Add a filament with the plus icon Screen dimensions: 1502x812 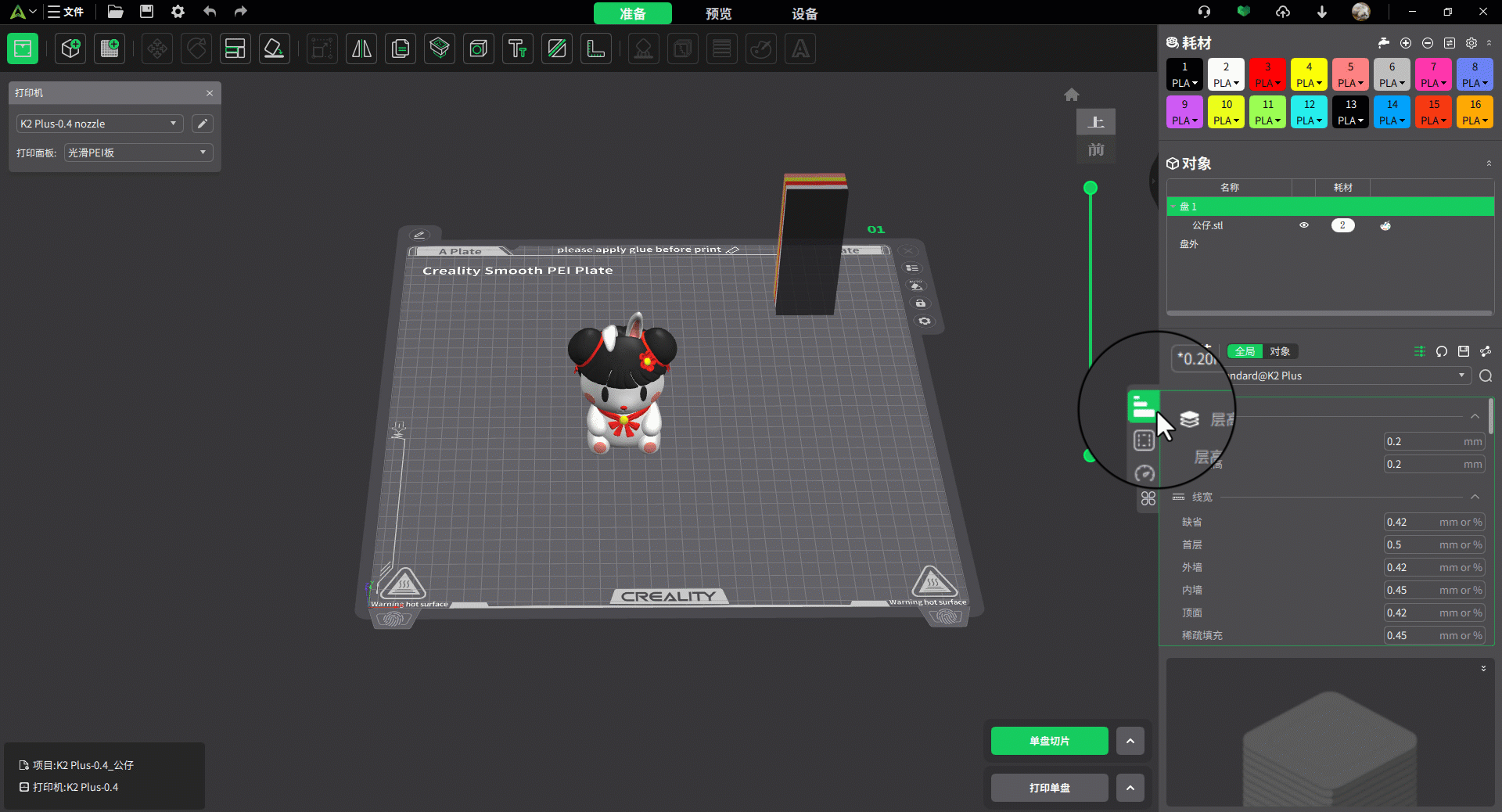point(1406,43)
